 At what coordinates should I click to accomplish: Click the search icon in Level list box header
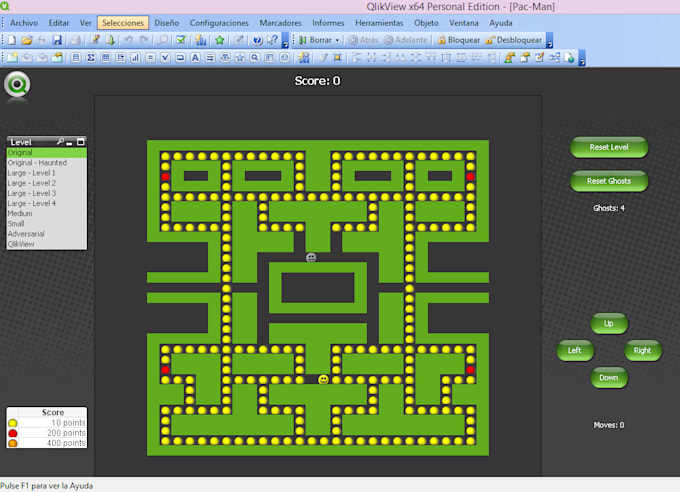[60, 142]
